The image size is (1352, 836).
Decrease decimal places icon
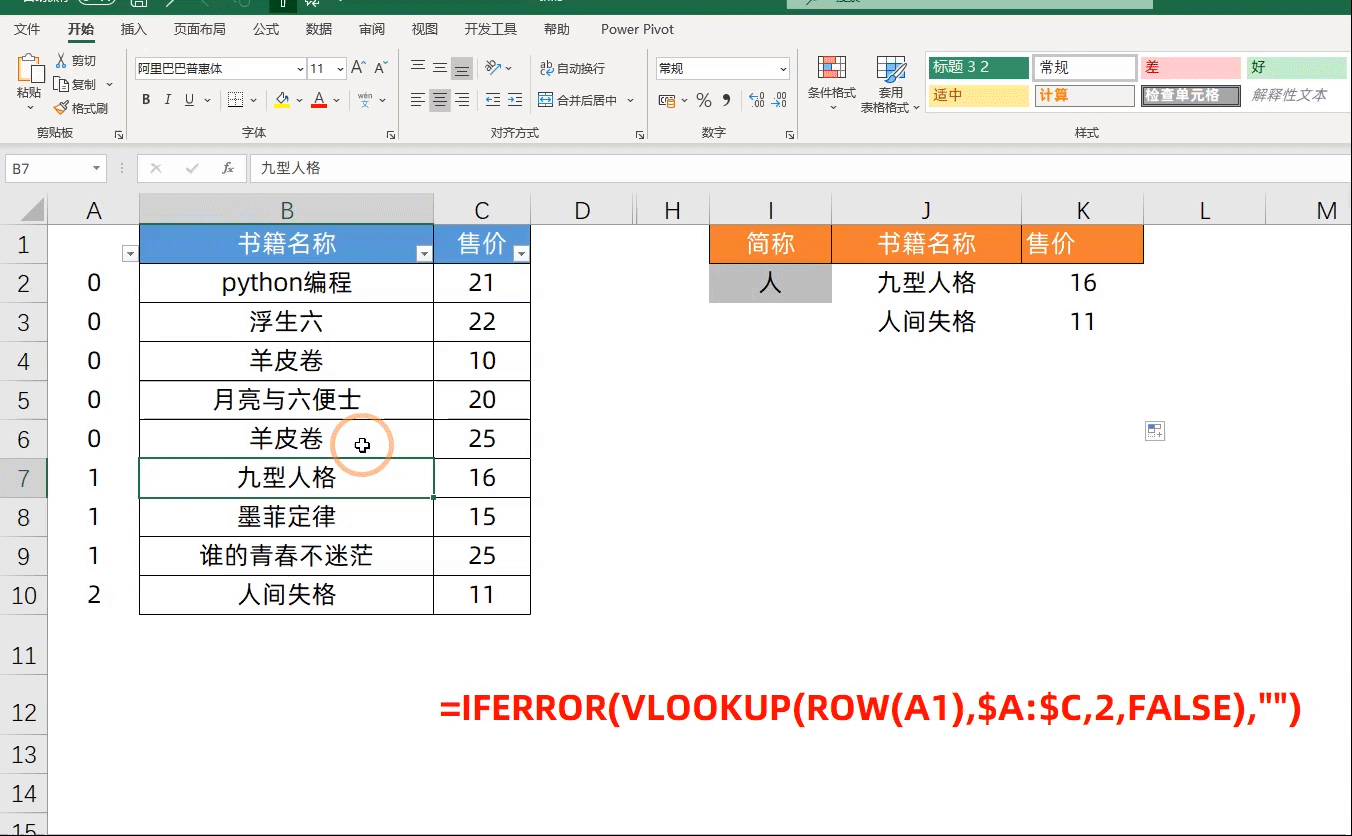pos(779,100)
